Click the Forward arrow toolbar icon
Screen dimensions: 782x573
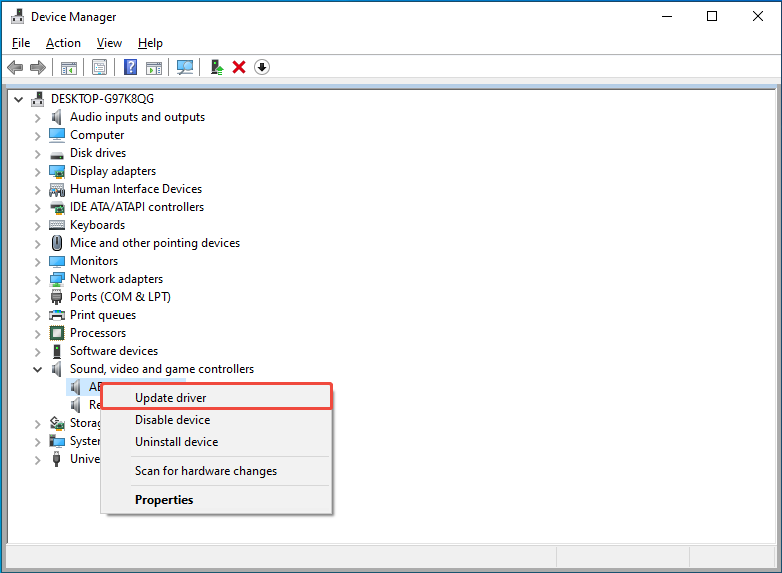click(x=38, y=67)
